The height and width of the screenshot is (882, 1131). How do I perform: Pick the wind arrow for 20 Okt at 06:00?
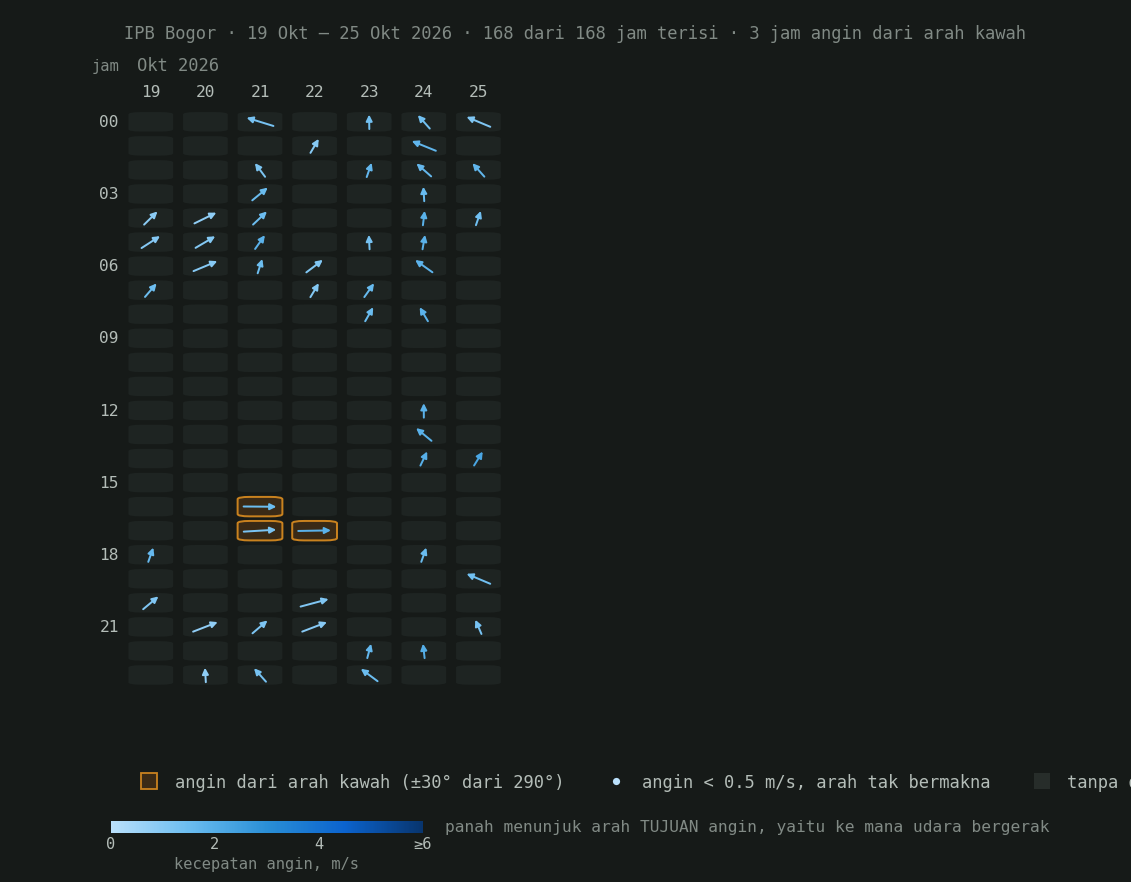point(206,266)
